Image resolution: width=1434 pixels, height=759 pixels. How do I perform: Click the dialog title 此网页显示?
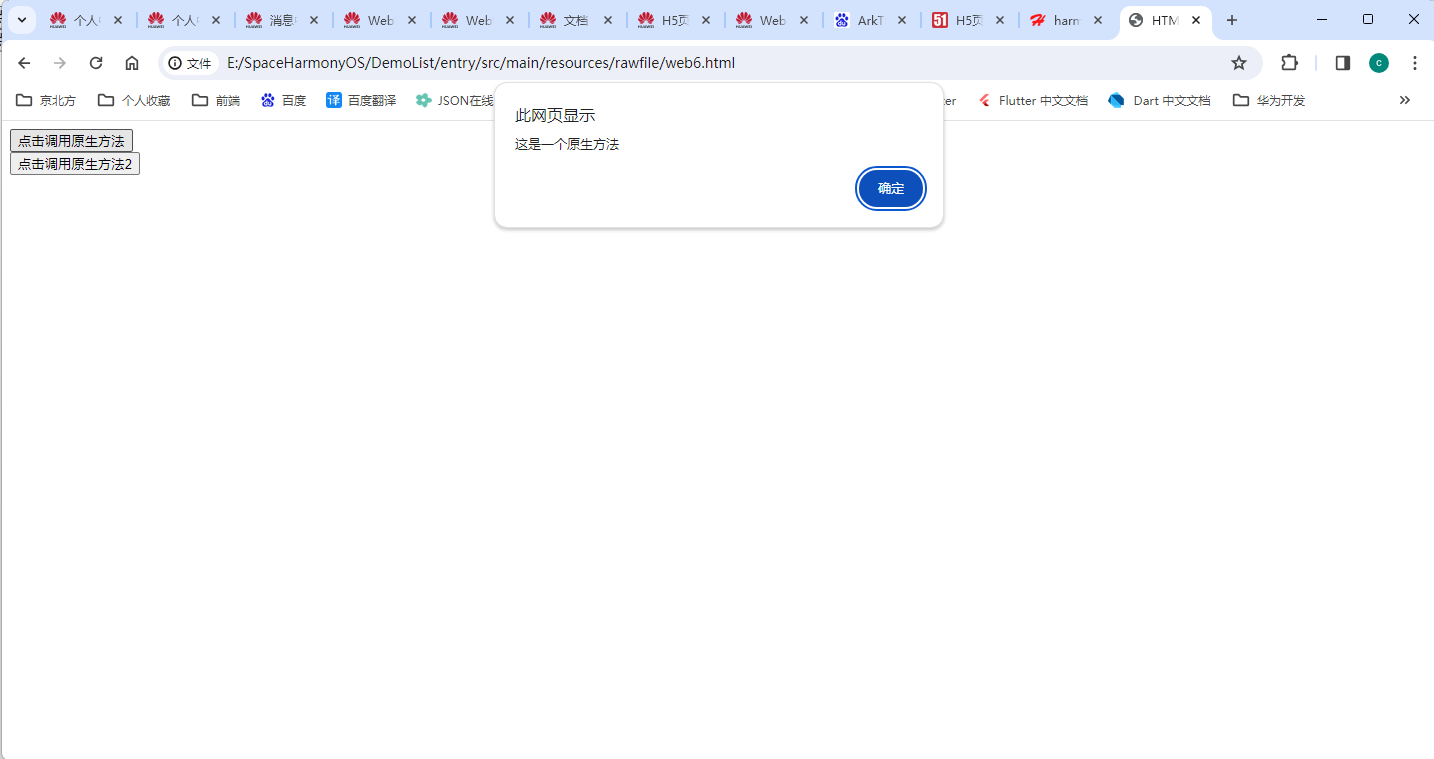point(555,116)
